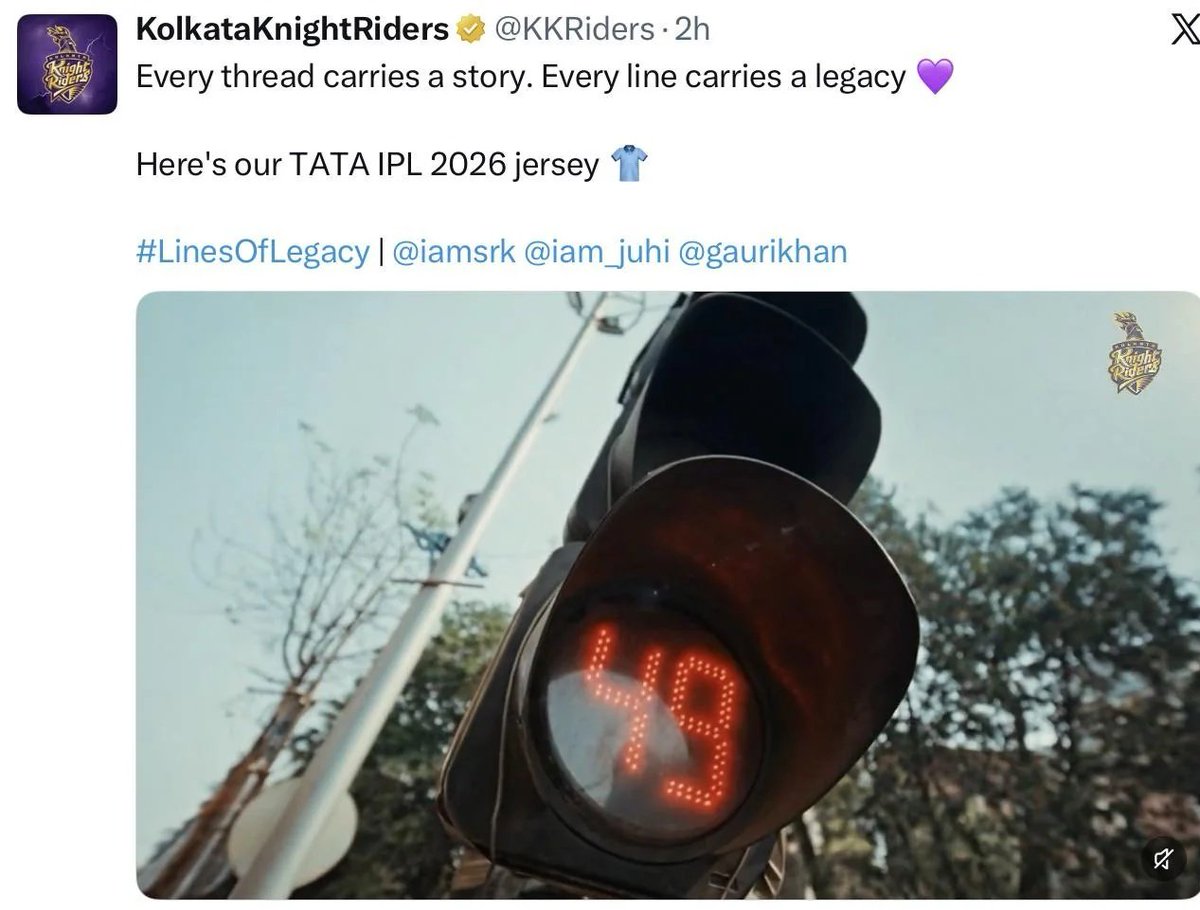The width and height of the screenshot is (1200, 910).
Task: Play the traffic light video
Action: pyautogui.click(x=668, y=595)
